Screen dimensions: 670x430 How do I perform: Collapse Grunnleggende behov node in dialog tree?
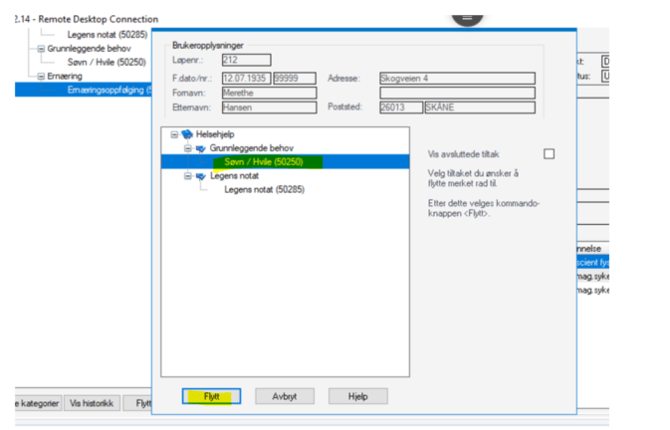click(x=187, y=147)
